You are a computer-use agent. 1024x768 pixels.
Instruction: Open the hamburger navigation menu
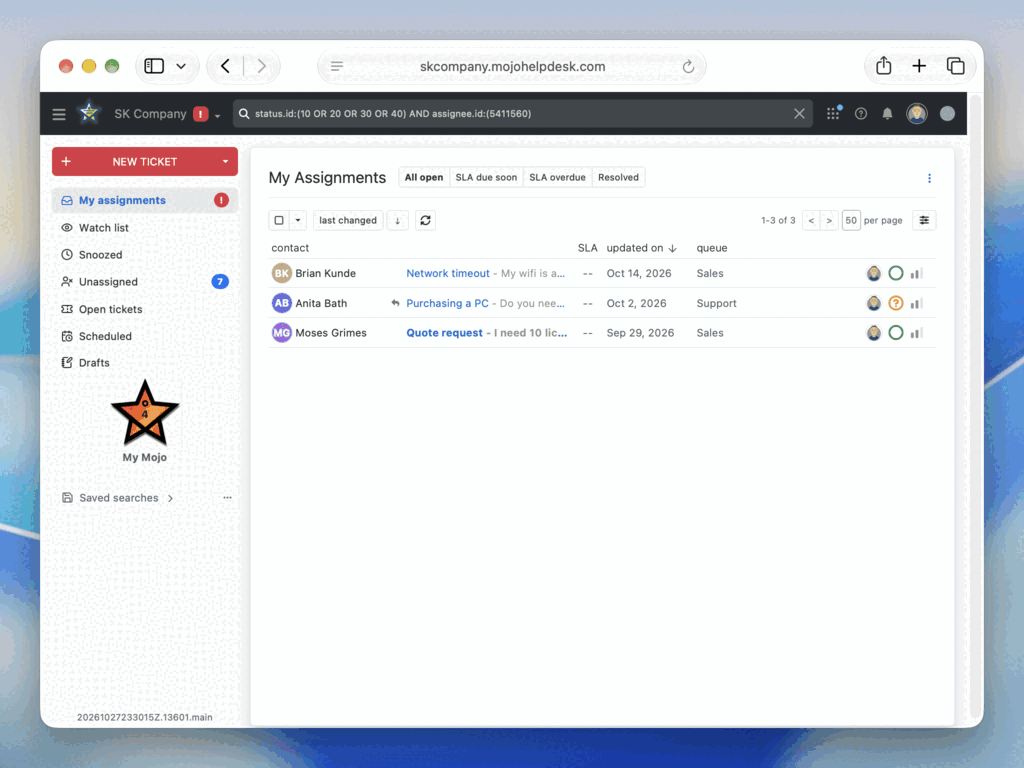59,114
